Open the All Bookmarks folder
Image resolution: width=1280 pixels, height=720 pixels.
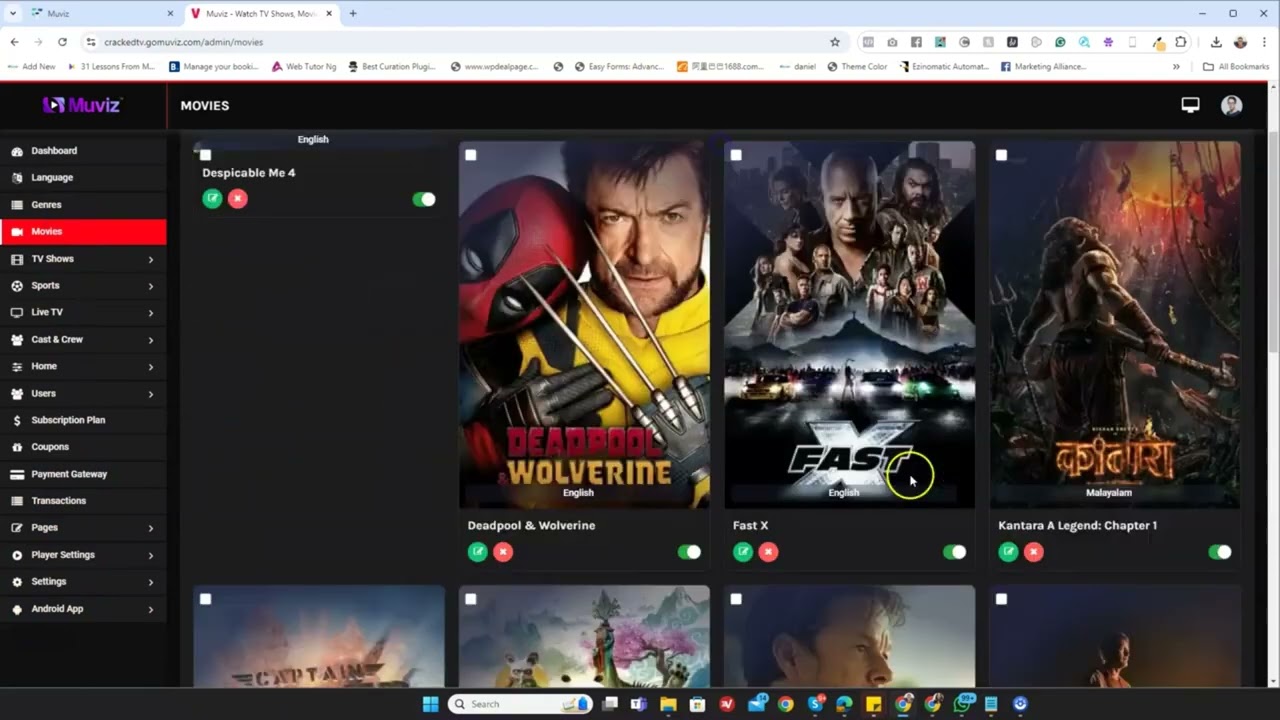click(1236, 67)
